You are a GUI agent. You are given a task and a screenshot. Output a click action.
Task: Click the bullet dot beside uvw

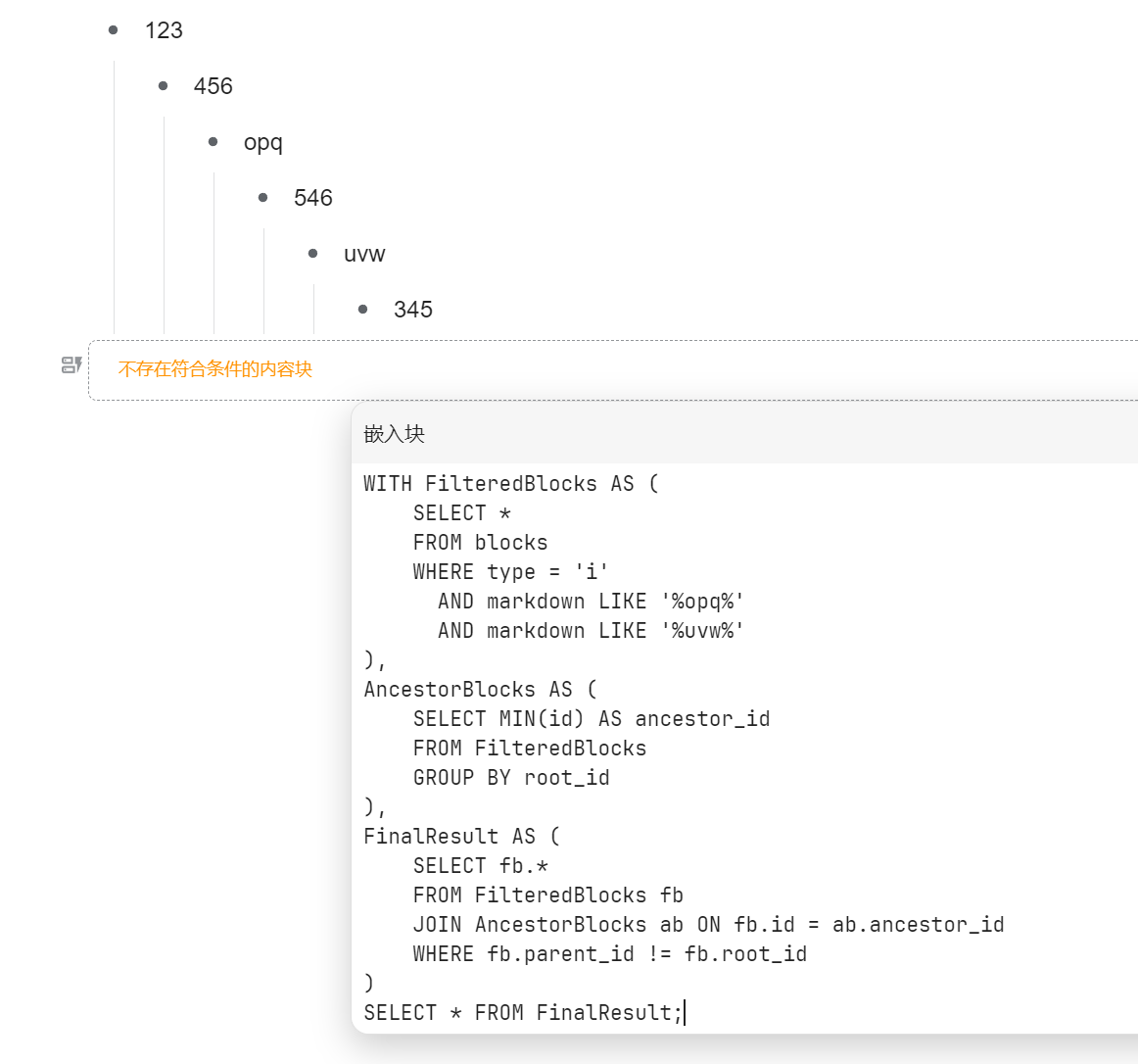pyautogui.click(x=313, y=254)
